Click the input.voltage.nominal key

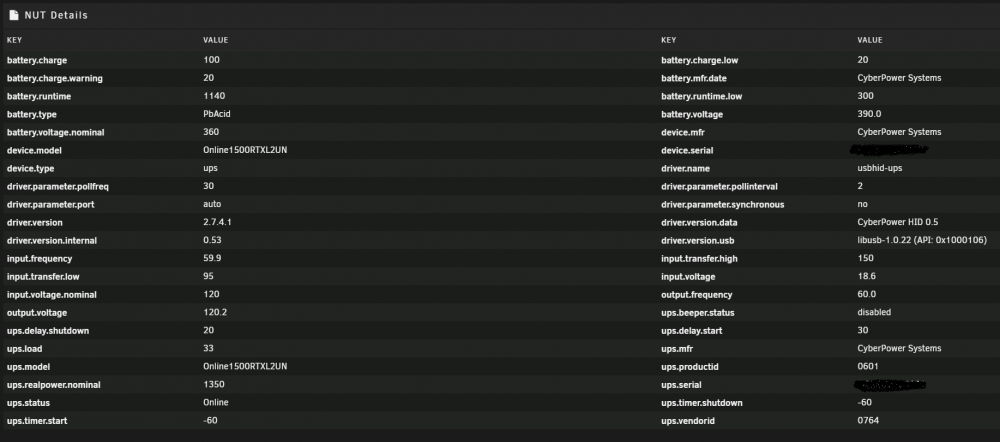pyautogui.click(x=52, y=295)
